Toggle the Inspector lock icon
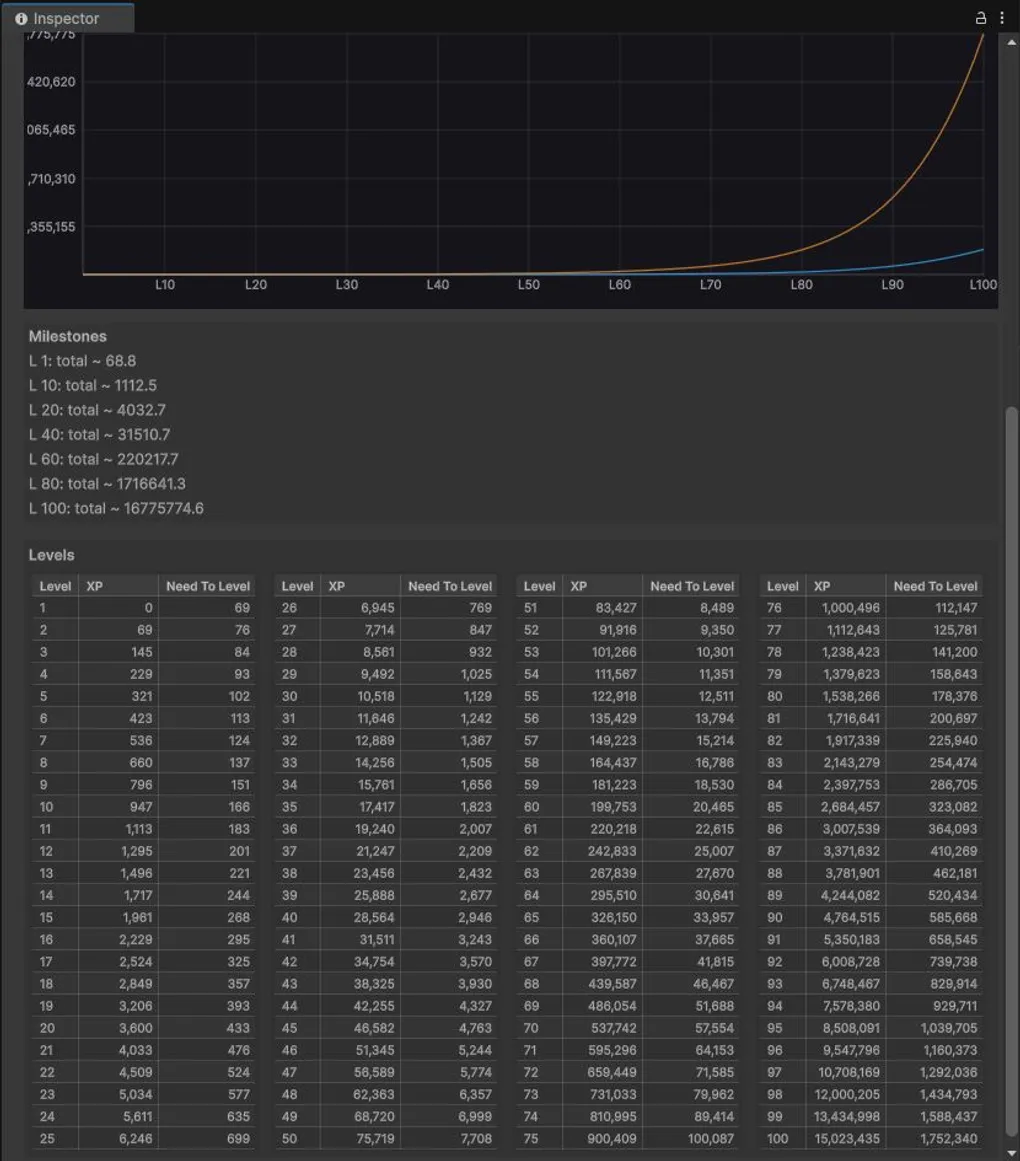The image size is (1020, 1161). point(981,18)
